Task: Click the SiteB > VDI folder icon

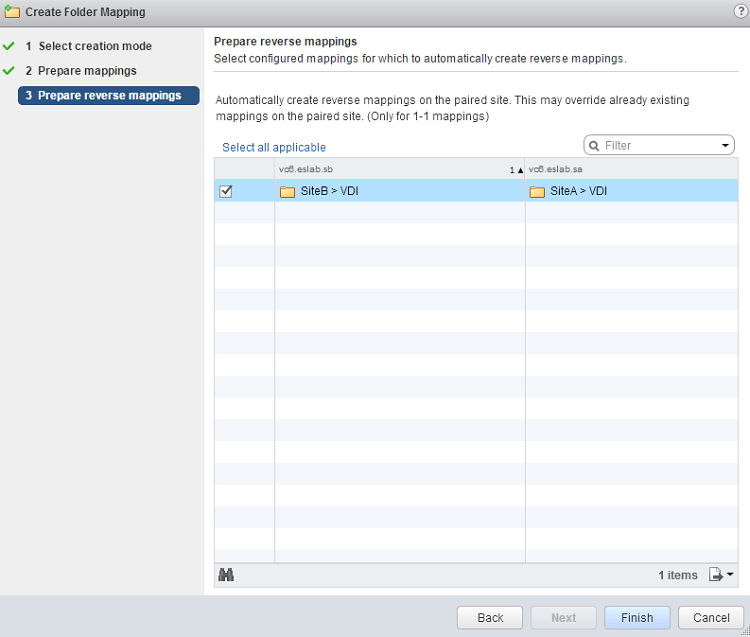Action: click(x=287, y=191)
